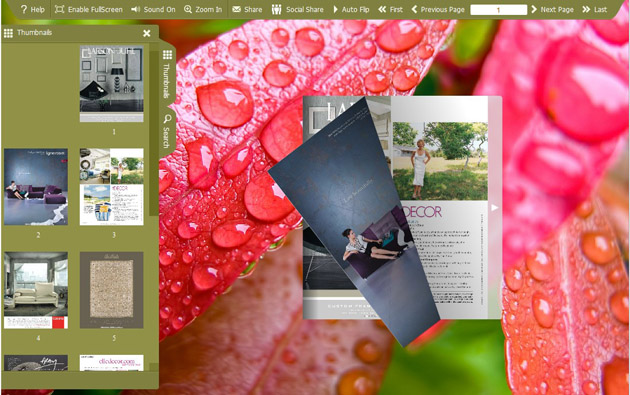630x395 pixels.
Task: Click Enable FullScreen
Action: [88, 9]
